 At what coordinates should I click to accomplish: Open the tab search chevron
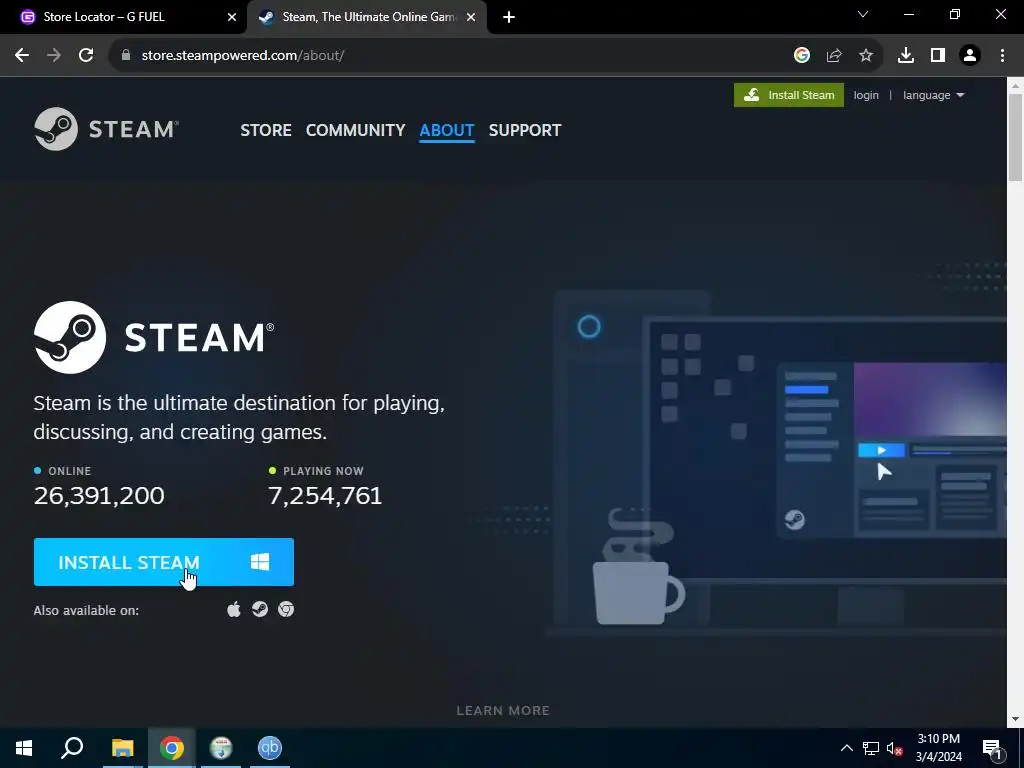(863, 14)
